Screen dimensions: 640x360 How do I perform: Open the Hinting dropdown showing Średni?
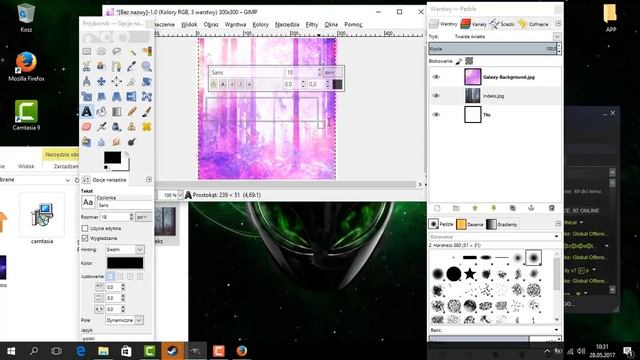point(125,249)
